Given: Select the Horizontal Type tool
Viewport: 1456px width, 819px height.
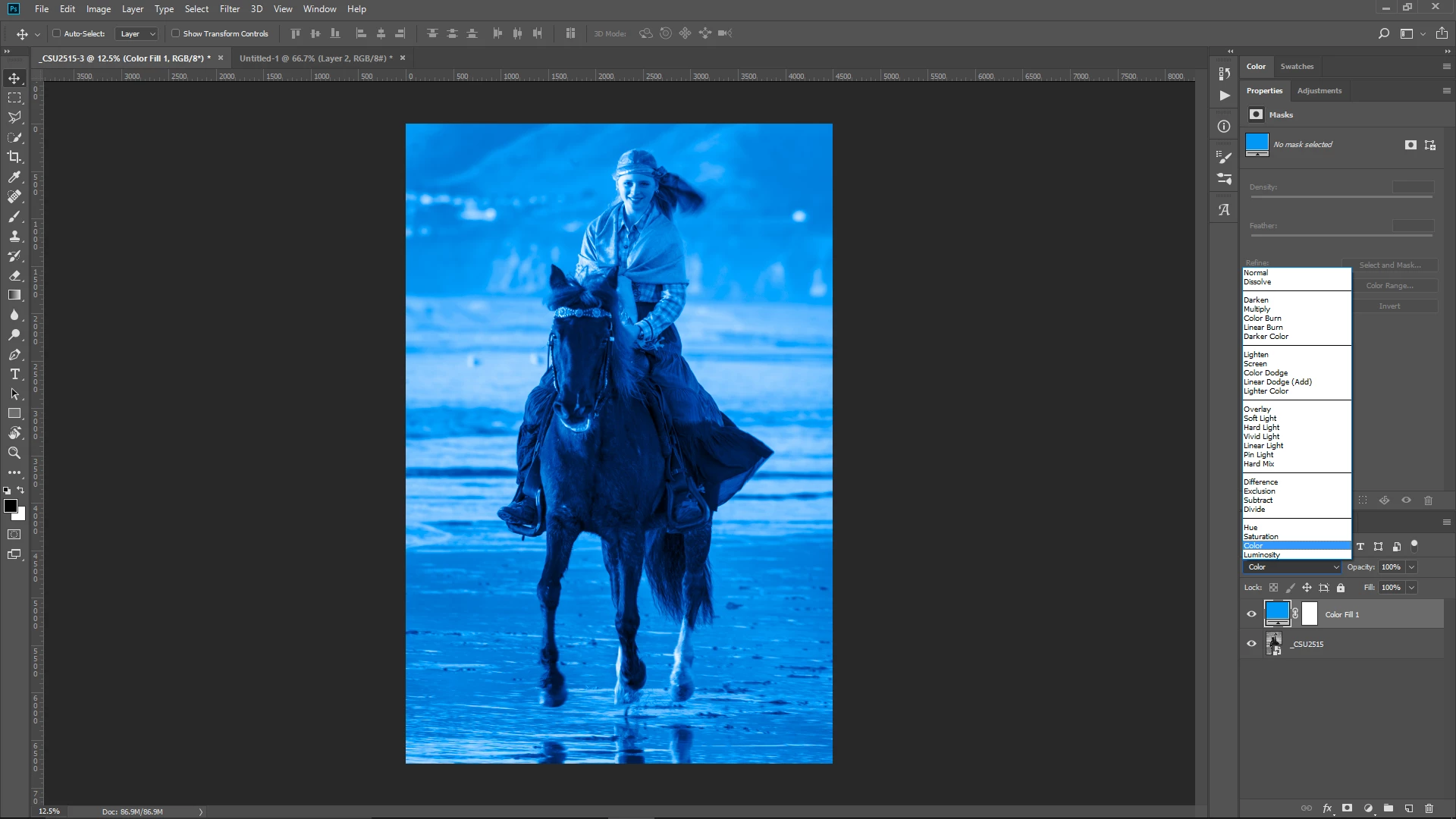Looking at the screenshot, I should [x=14, y=374].
